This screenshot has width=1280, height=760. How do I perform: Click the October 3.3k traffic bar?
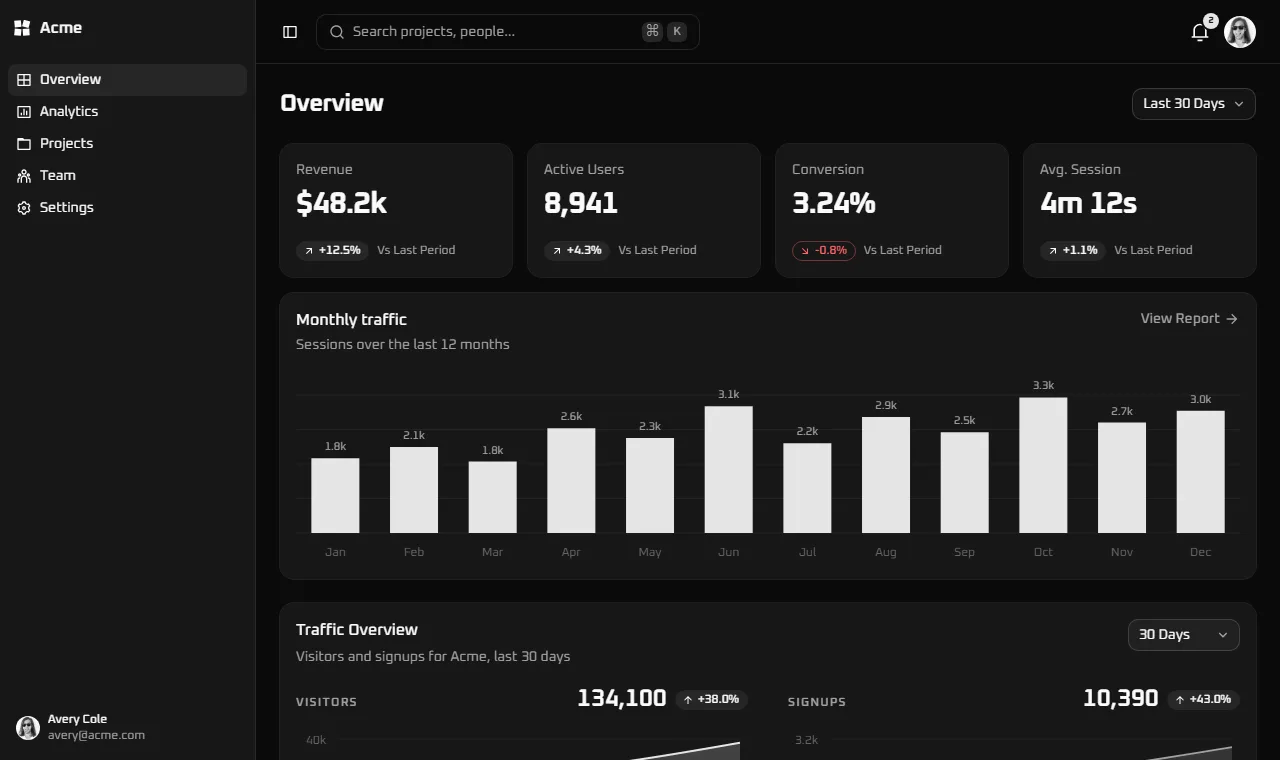(1043, 465)
